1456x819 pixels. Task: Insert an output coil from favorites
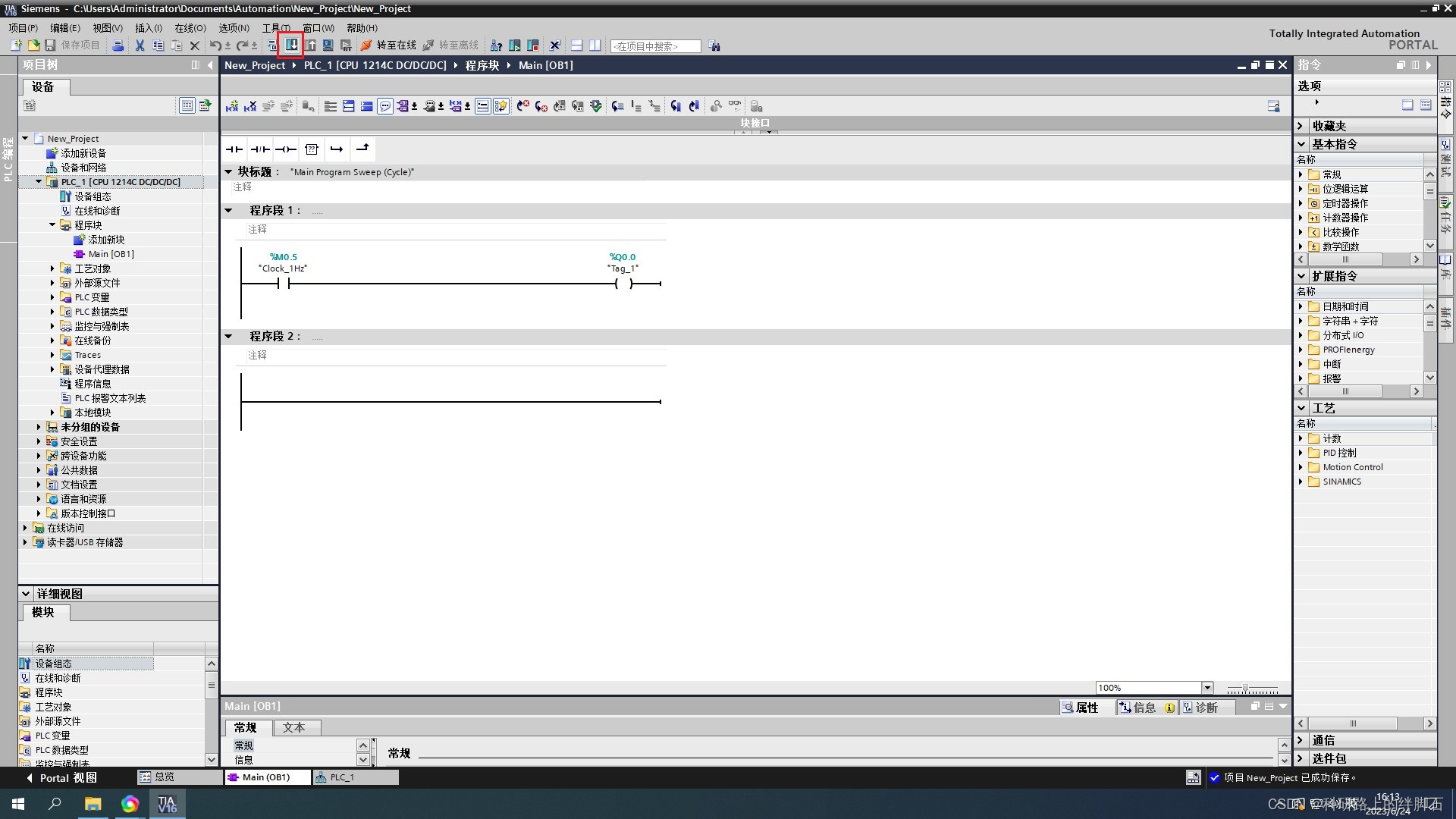tap(286, 149)
